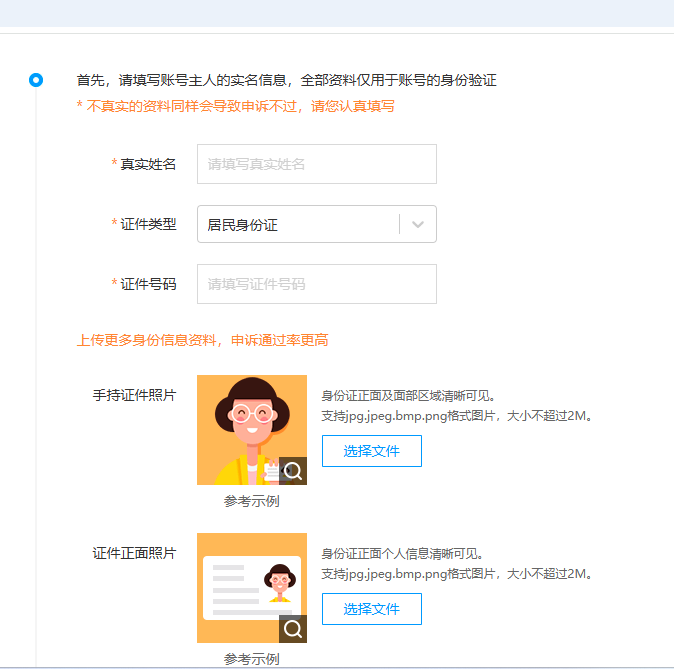Click the chevron arrow in 证件类型 box
674x669 pixels.
tap(418, 224)
